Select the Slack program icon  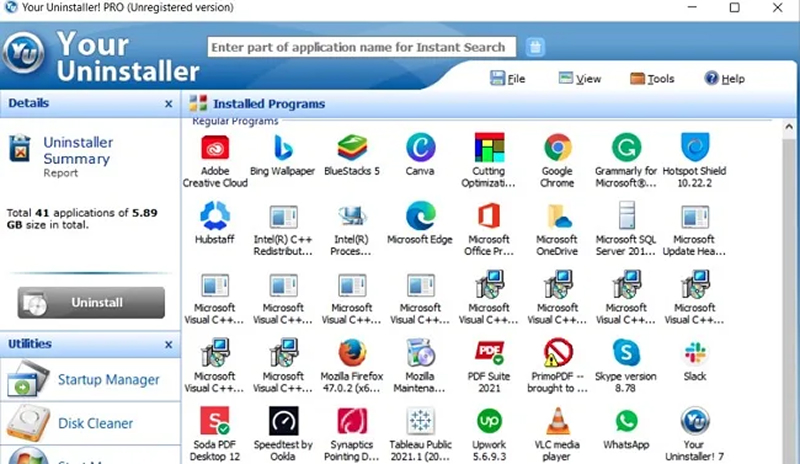click(x=695, y=353)
